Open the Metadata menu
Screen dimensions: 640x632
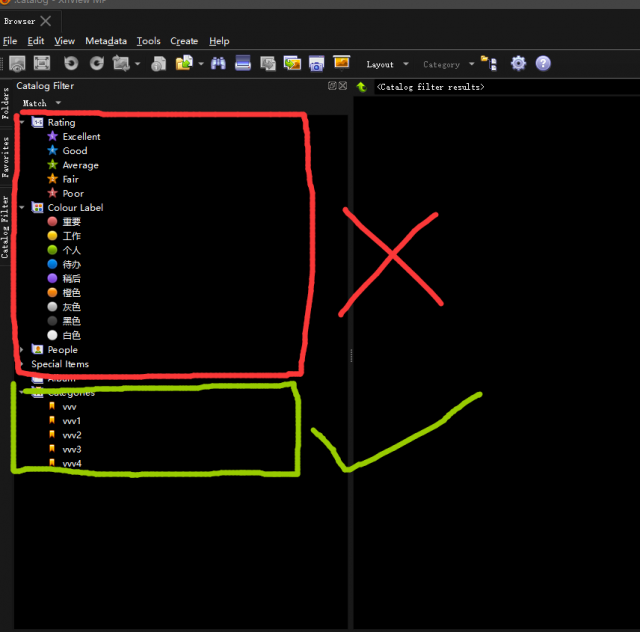click(106, 41)
